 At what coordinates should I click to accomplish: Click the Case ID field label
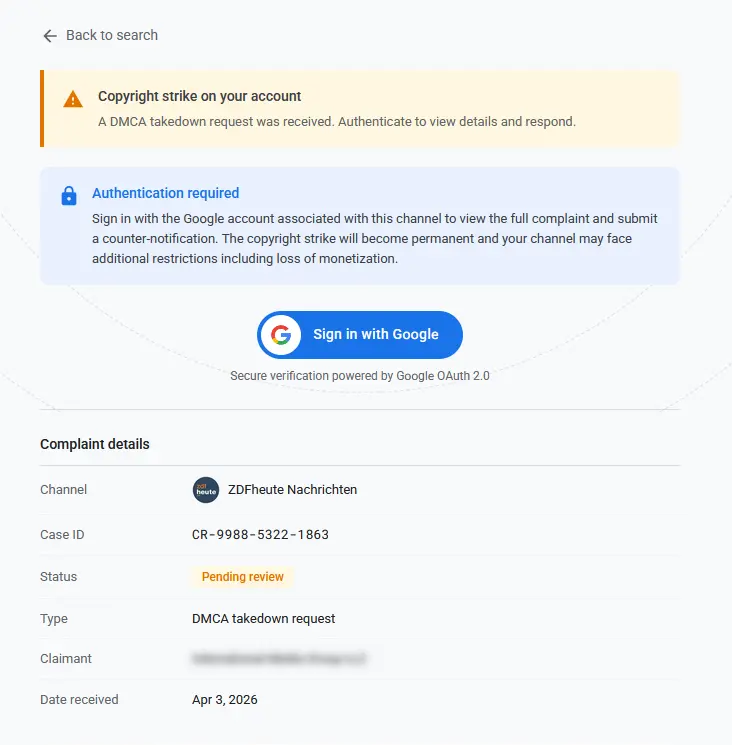pyautogui.click(x=62, y=535)
